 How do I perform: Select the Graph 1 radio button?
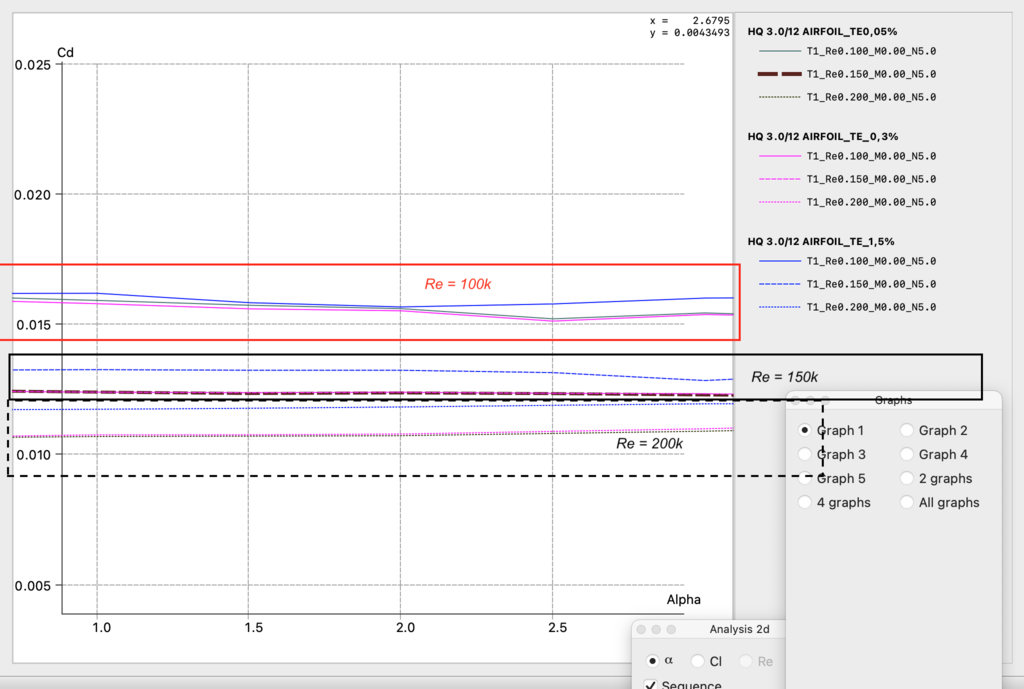[x=805, y=430]
